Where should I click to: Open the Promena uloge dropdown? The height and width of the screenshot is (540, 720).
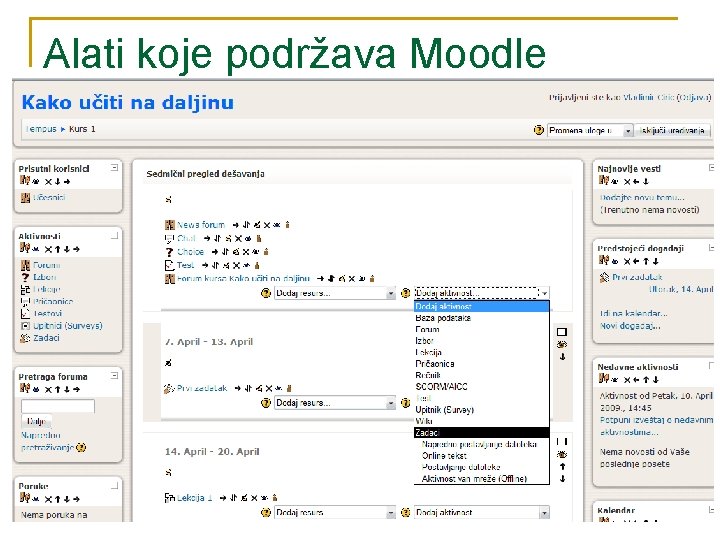coord(590,130)
